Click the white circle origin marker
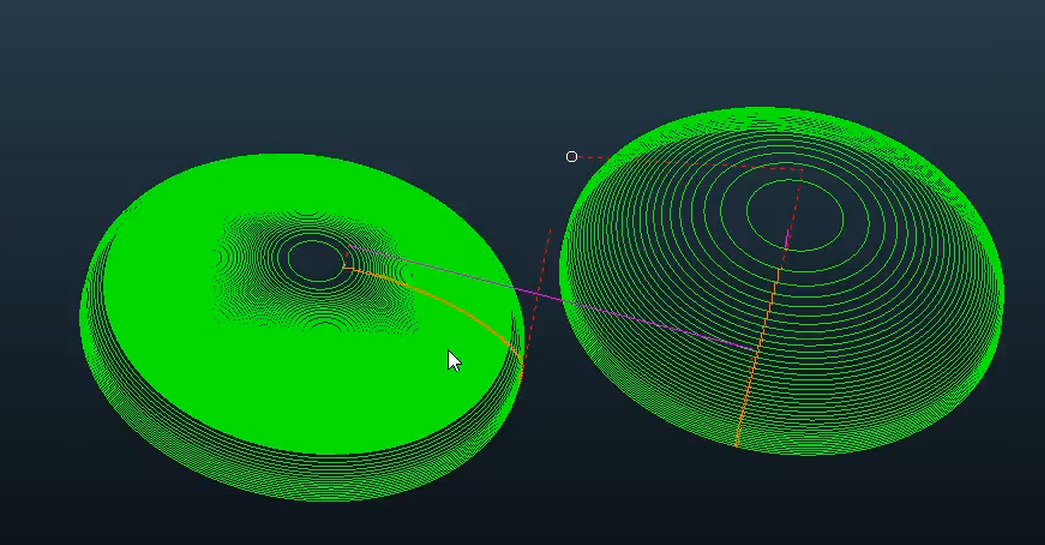This screenshot has height=545, width=1045. (572, 157)
